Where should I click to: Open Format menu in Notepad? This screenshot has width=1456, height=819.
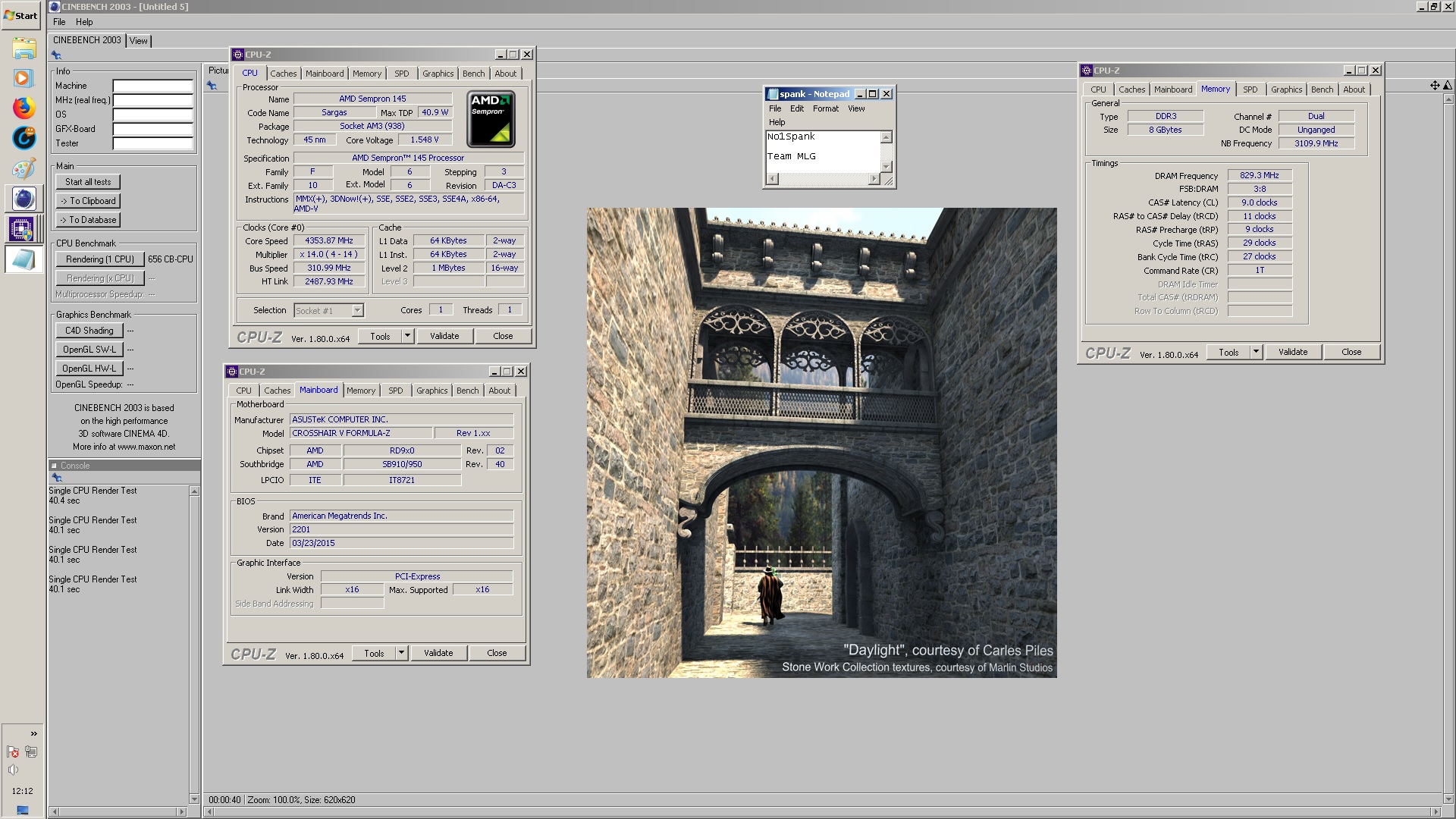[826, 108]
